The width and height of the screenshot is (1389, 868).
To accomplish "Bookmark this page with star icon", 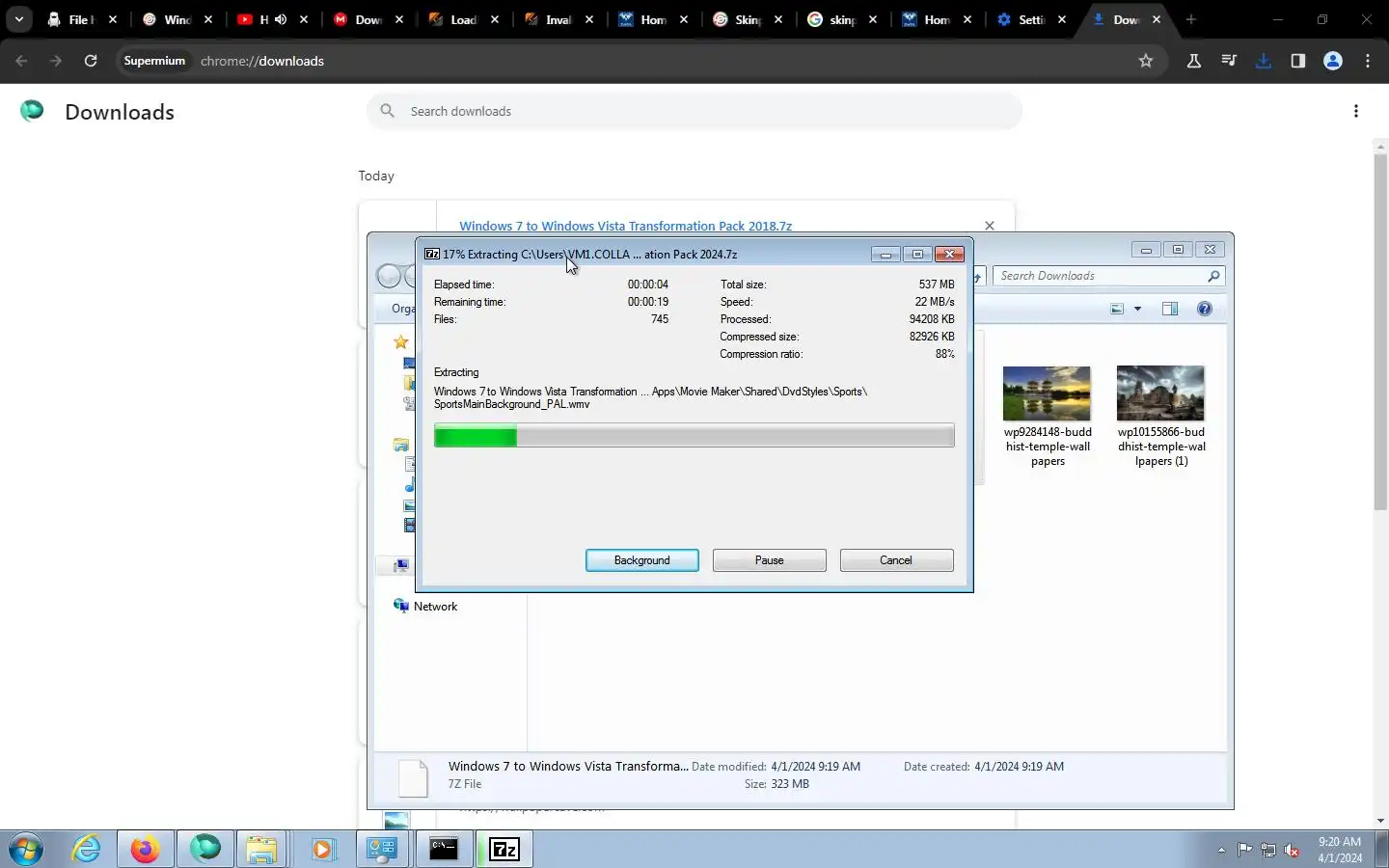I will tap(1146, 61).
